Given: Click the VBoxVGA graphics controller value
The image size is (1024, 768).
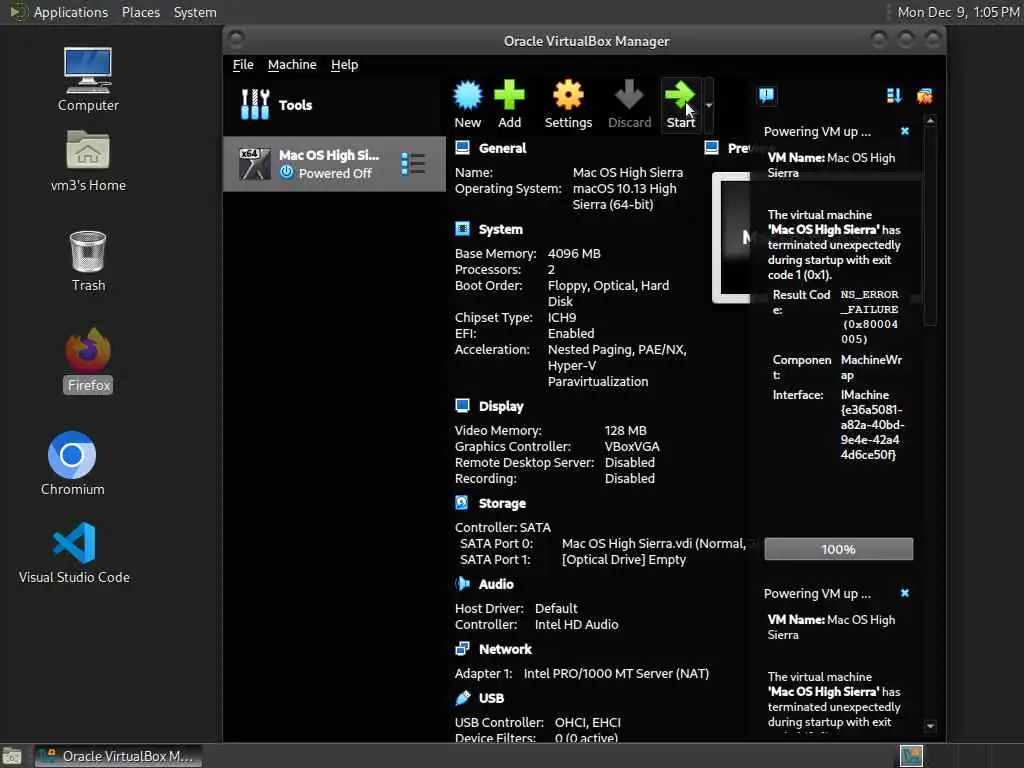Looking at the screenshot, I should click(632, 447).
